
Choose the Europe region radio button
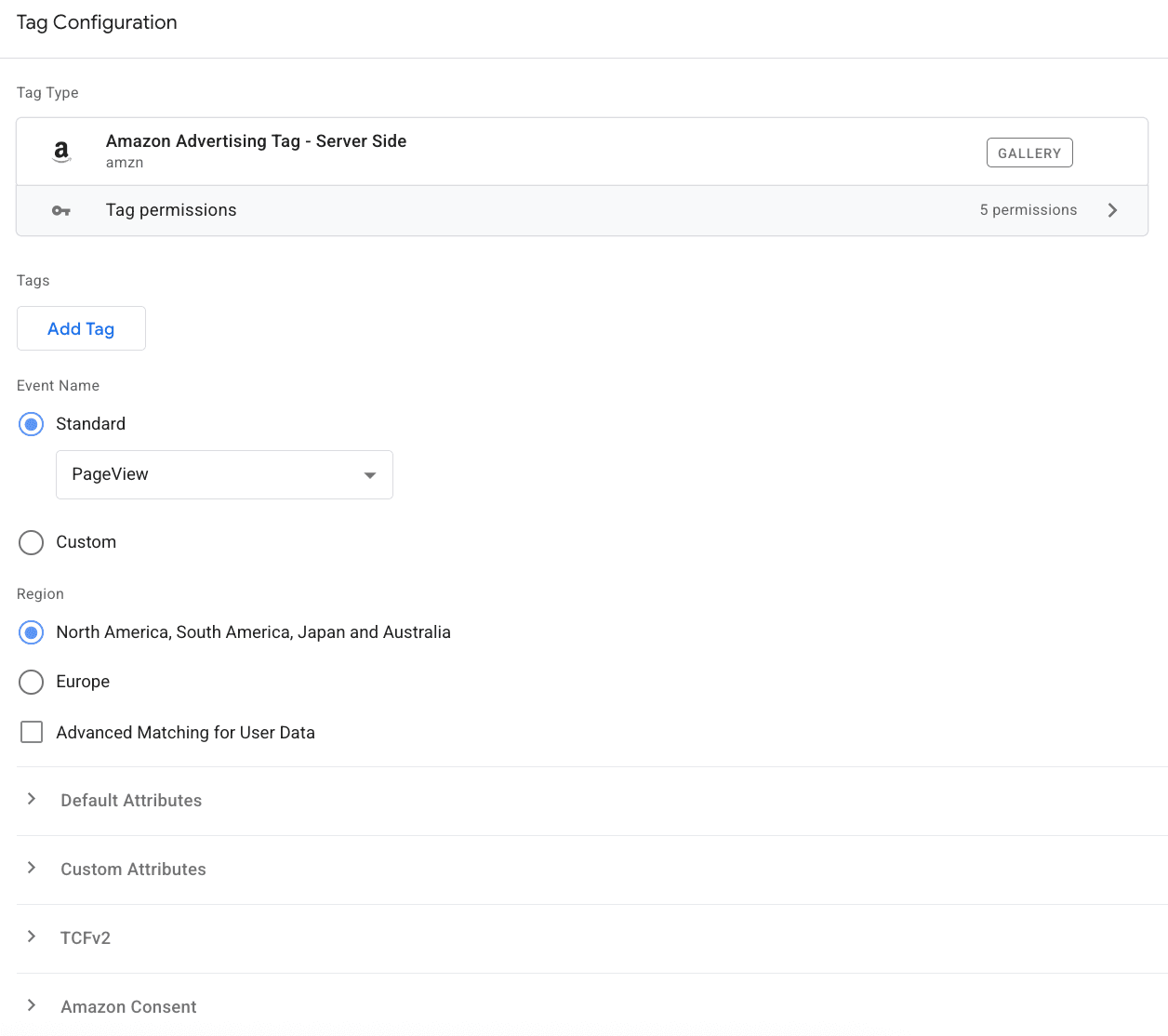[x=31, y=682]
